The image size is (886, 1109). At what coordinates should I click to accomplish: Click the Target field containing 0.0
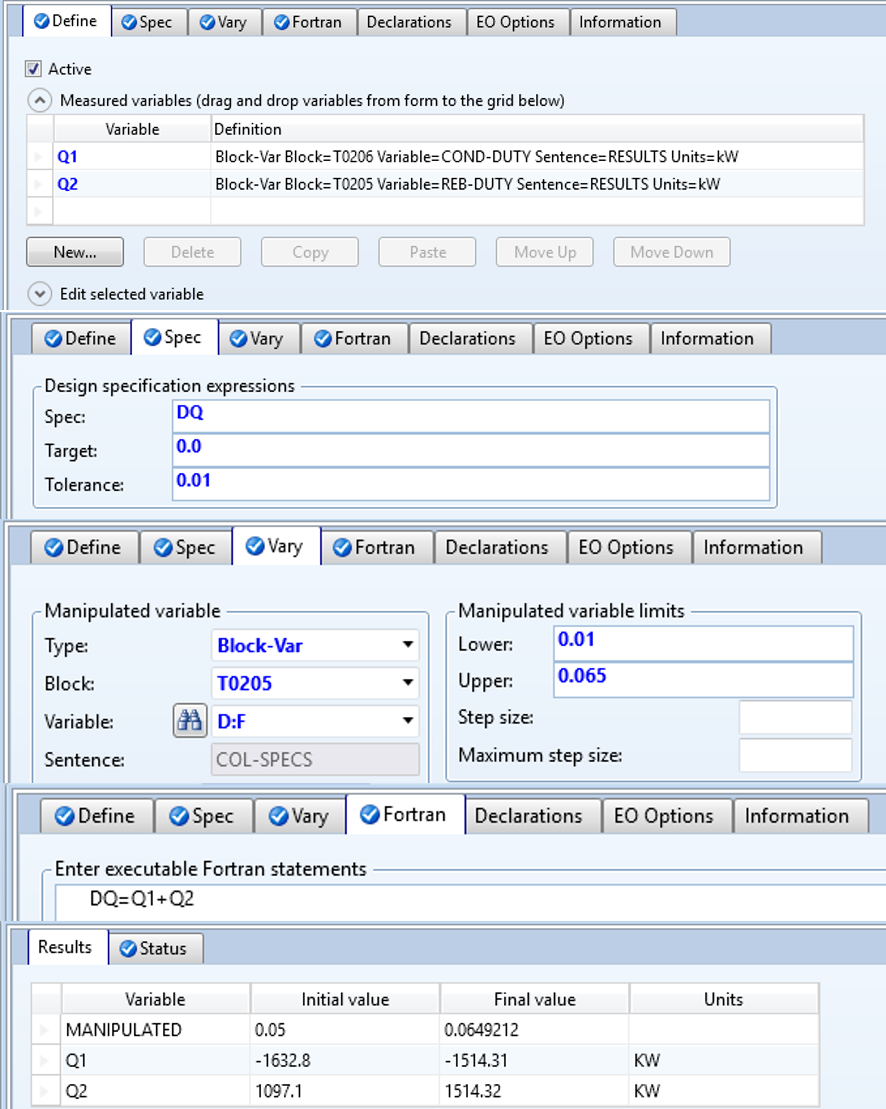pyautogui.click(x=471, y=450)
